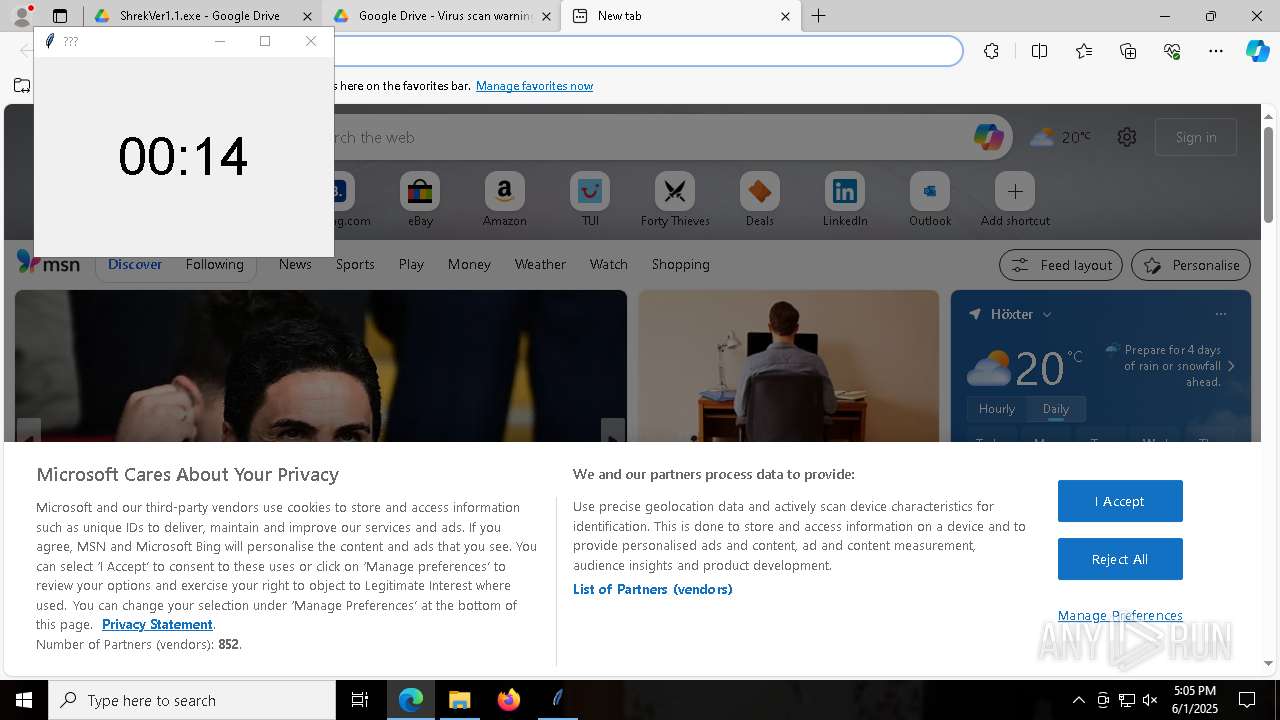Viewport: 1280px width, 720px height.
Task: Open Money category
Action: click(x=469, y=264)
